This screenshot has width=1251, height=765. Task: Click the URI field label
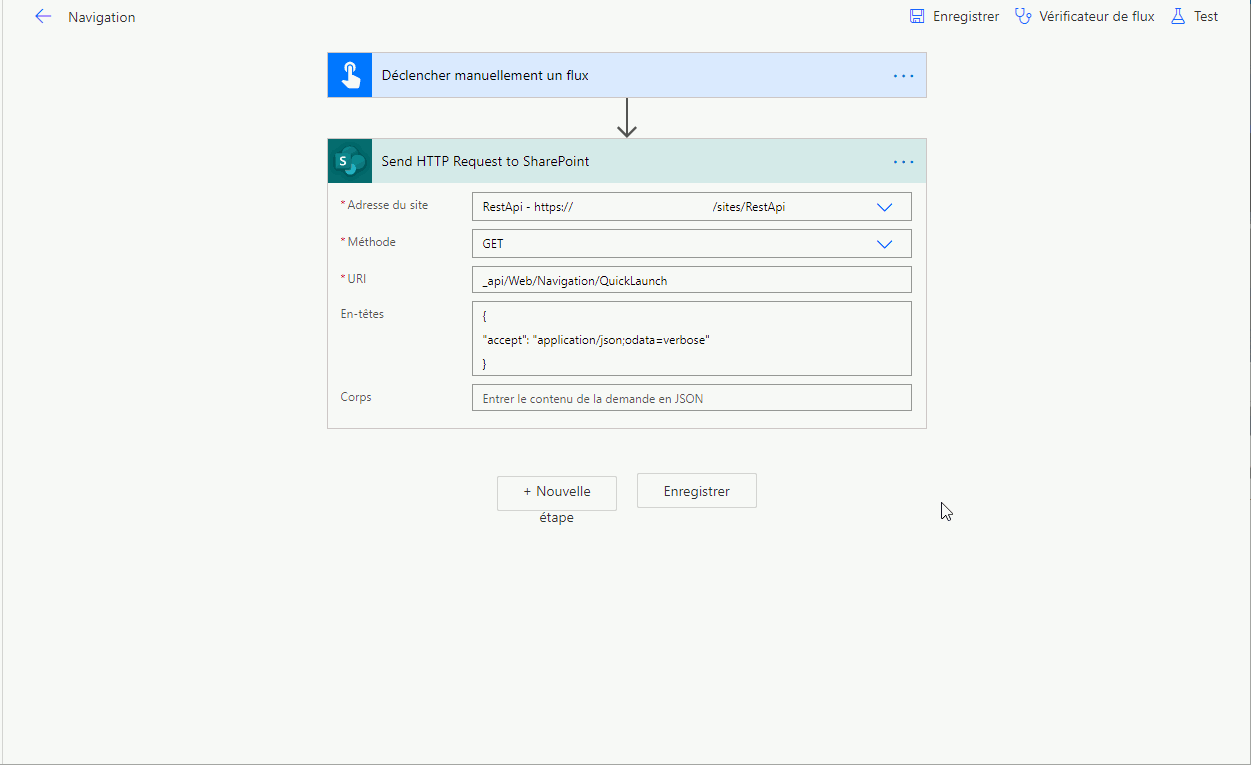click(356, 279)
